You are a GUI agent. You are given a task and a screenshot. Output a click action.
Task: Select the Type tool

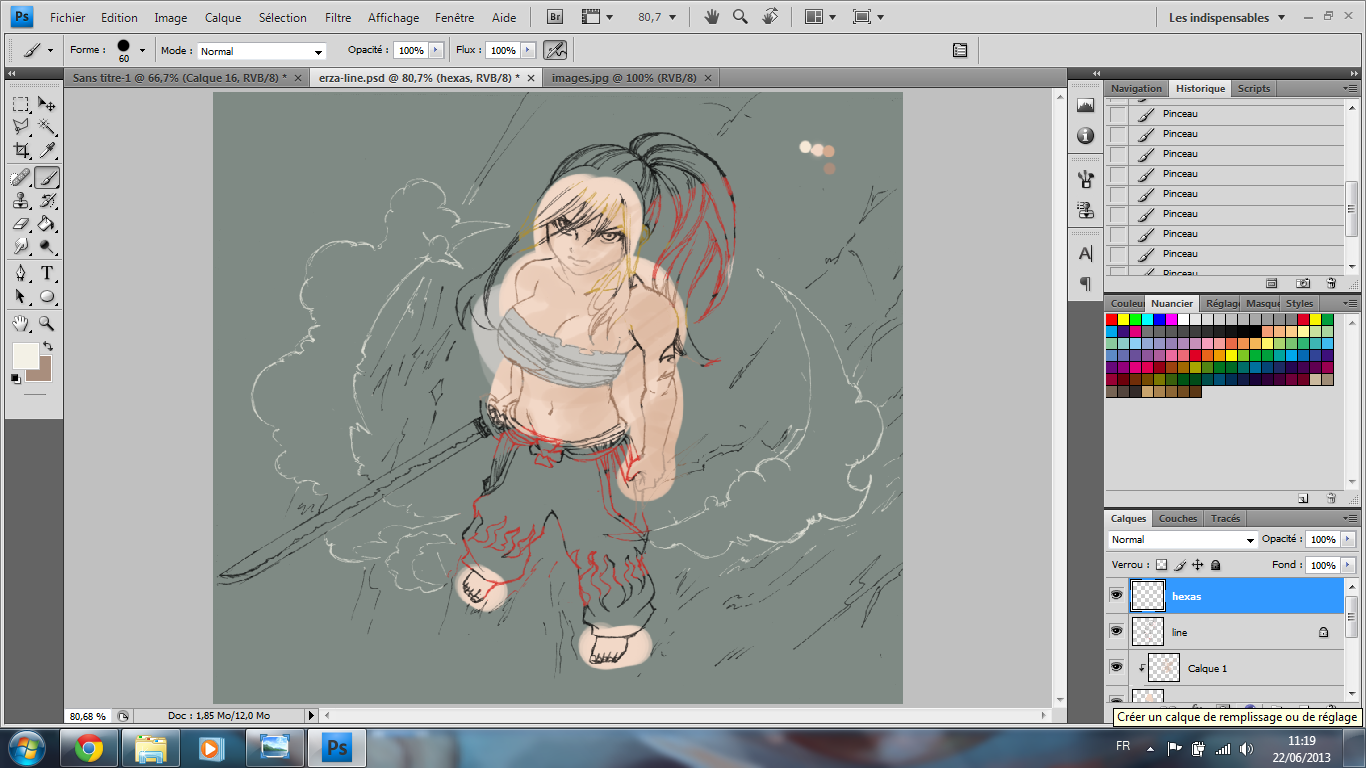coord(47,273)
